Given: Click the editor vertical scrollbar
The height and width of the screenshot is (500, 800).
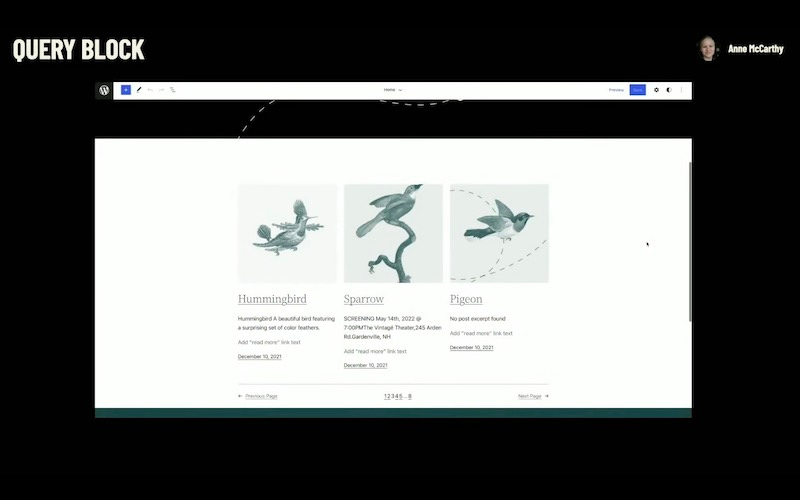Looking at the screenshot, I should [x=688, y=240].
